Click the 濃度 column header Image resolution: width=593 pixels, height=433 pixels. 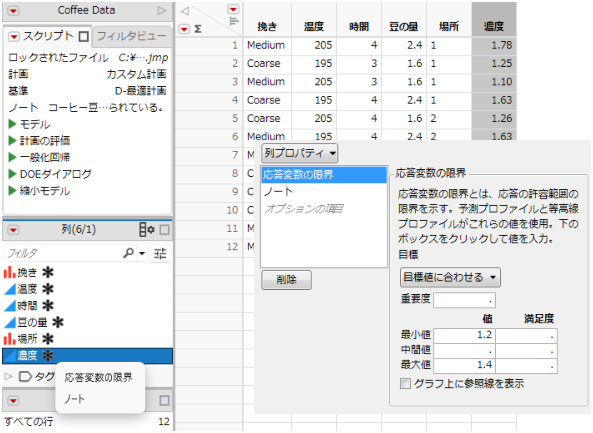[x=494, y=26]
